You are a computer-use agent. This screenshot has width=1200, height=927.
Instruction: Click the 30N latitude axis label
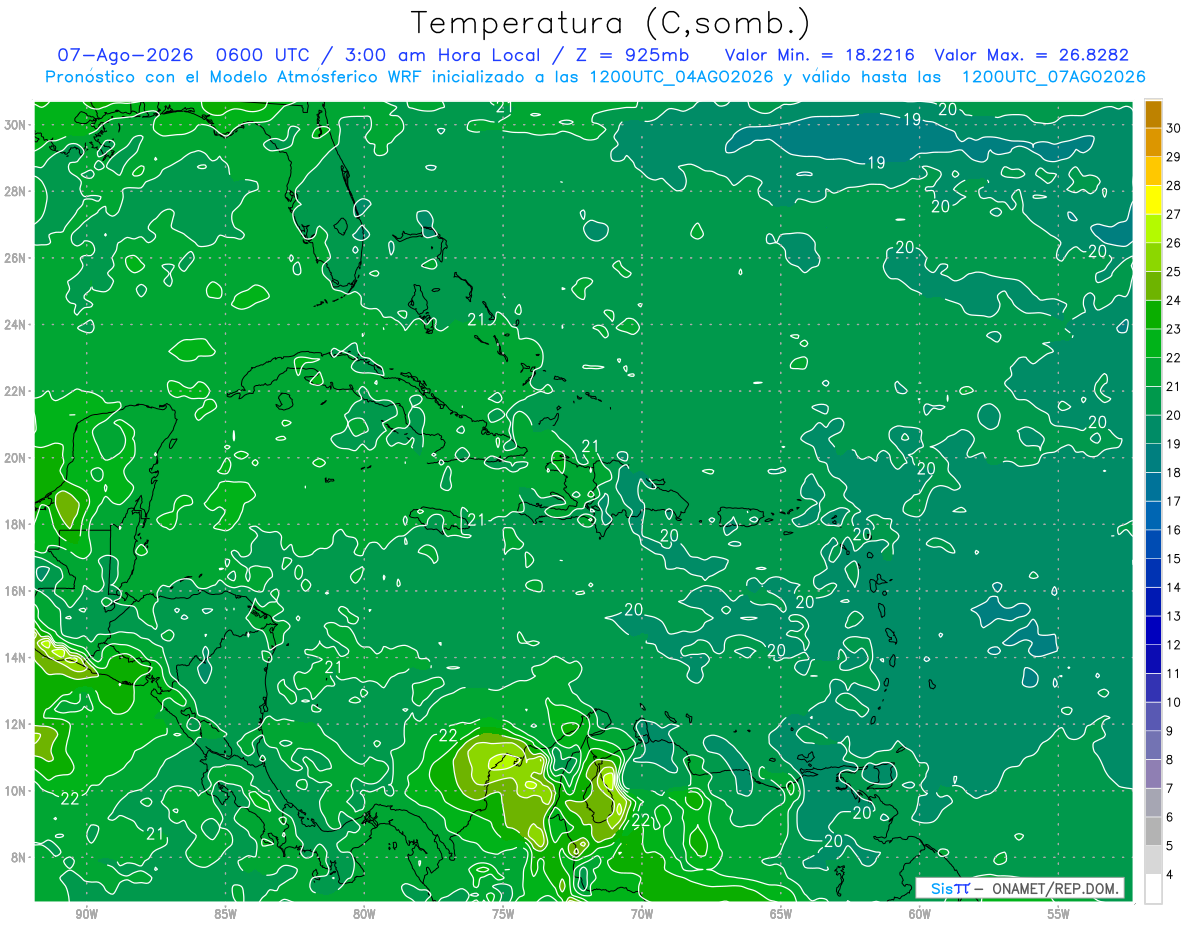tap(17, 125)
